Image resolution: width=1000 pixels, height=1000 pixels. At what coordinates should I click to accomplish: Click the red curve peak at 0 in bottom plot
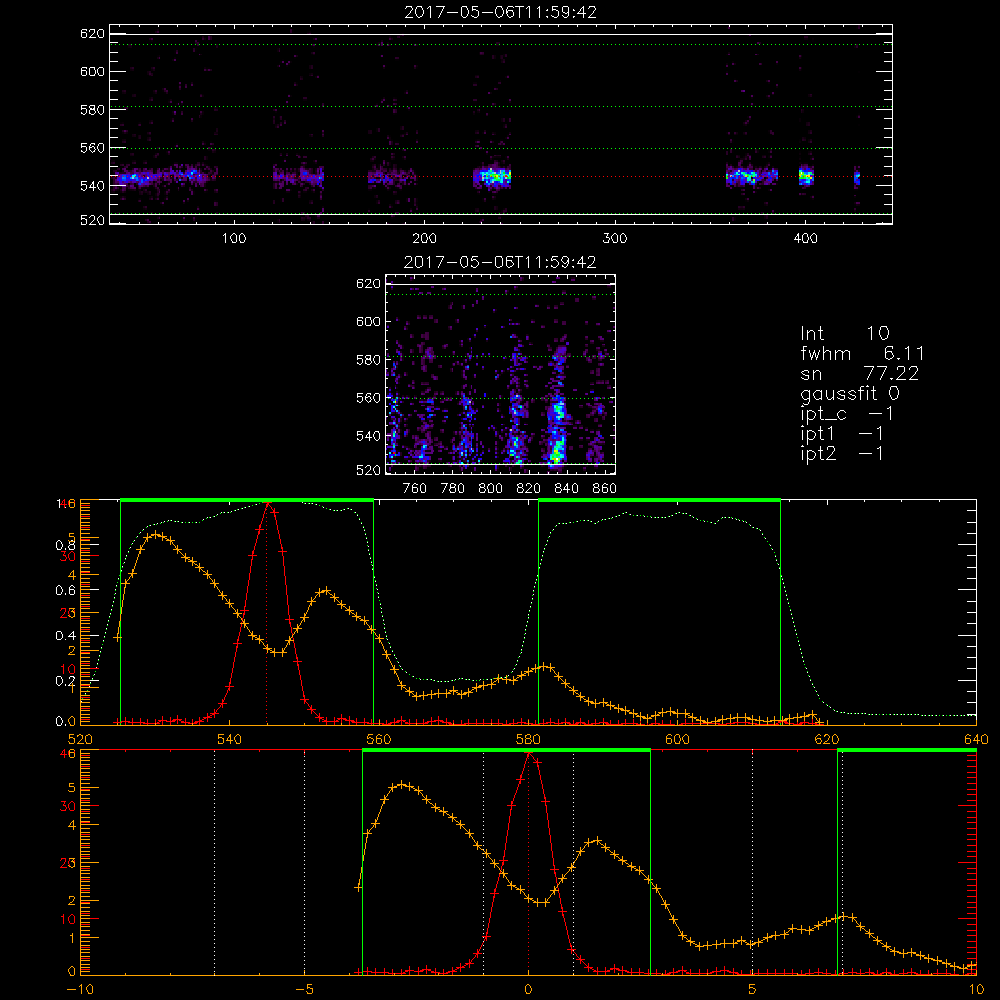pyautogui.click(x=529, y=754)
